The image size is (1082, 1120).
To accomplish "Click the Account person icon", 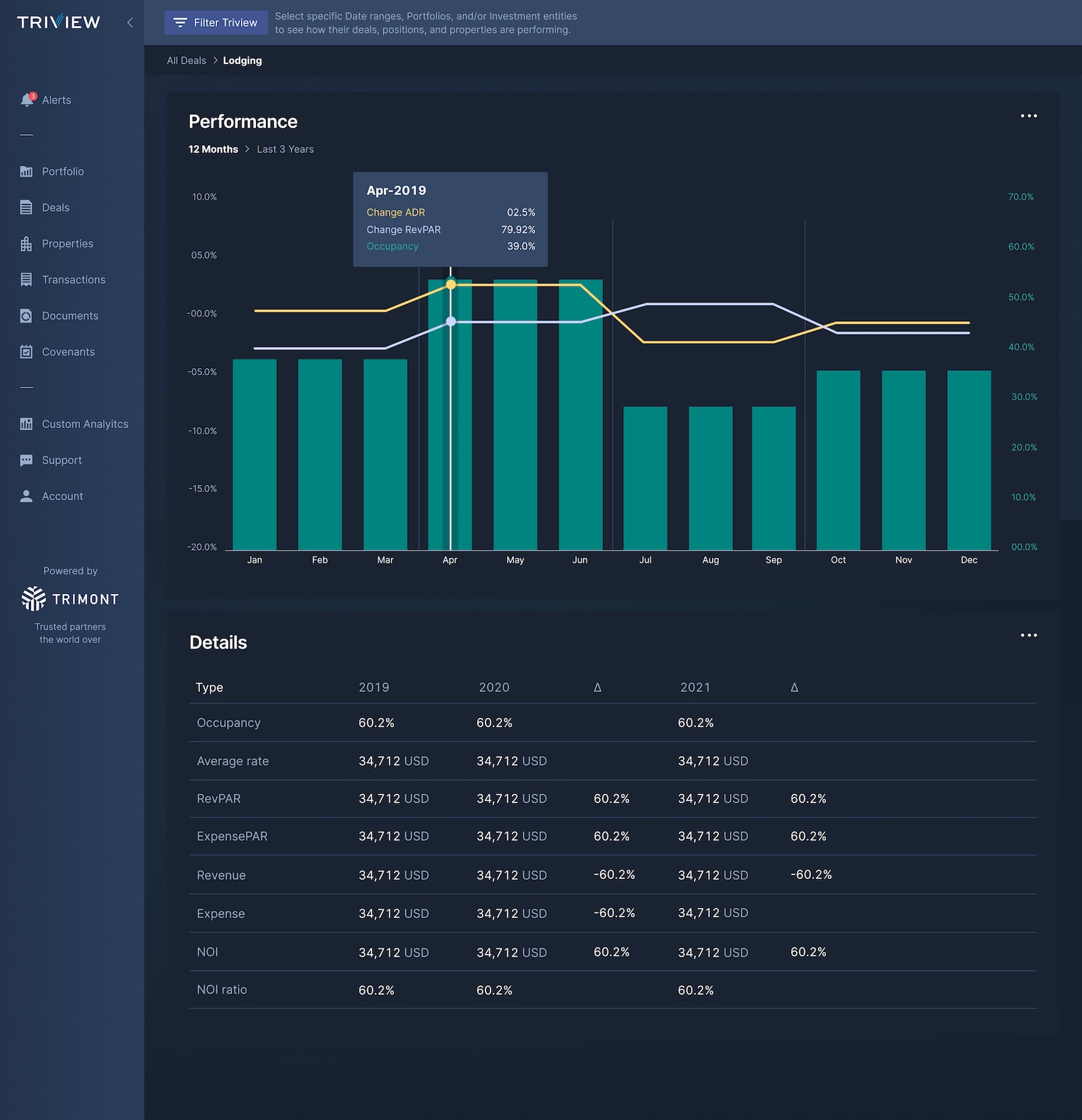I will point(26,496).
